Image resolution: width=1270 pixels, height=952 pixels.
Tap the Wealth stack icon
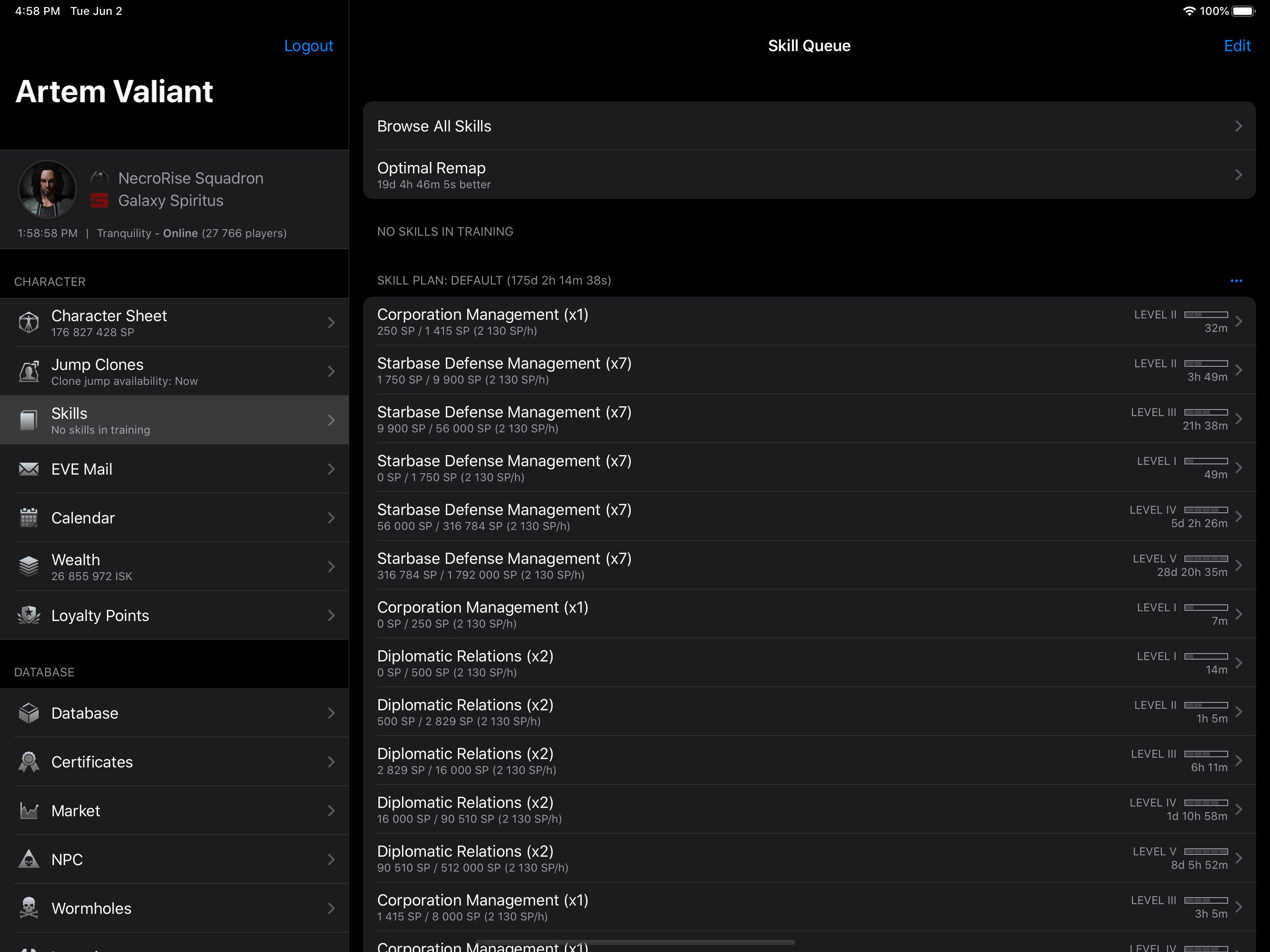29,566
